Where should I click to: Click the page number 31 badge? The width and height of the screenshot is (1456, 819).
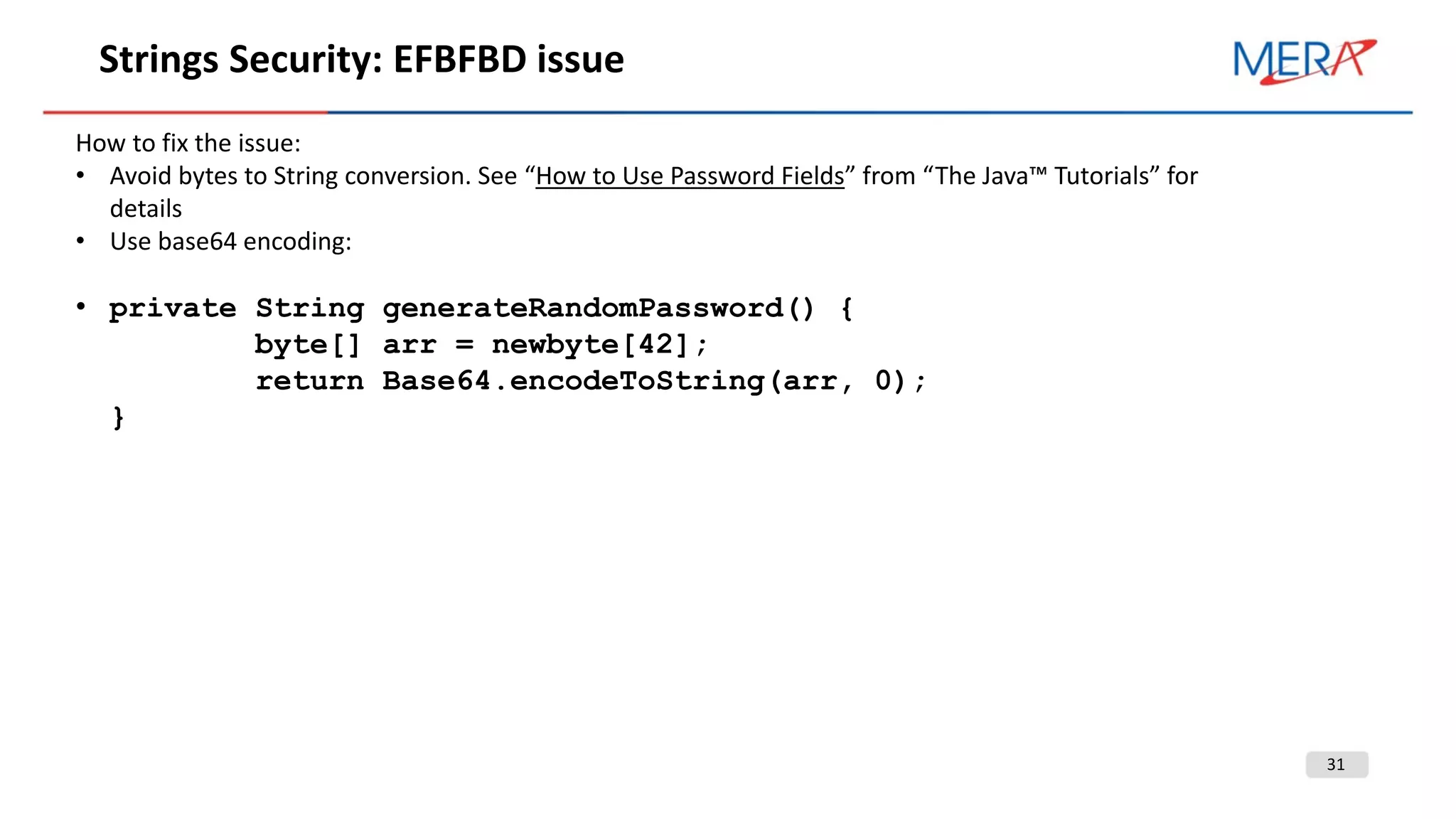point(1337,764)
